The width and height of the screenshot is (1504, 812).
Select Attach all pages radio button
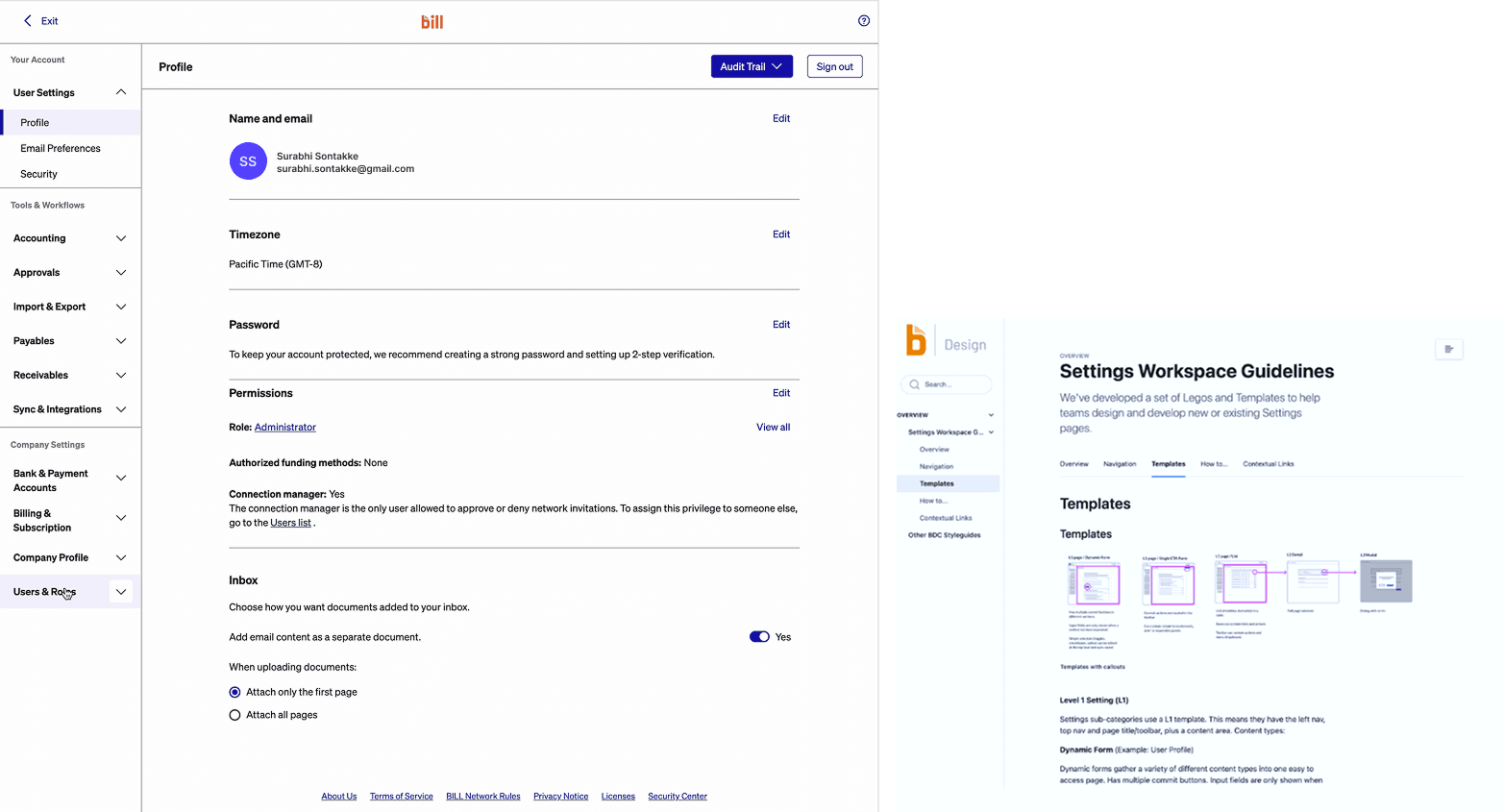pyautogui.click(x=234, y=715)
